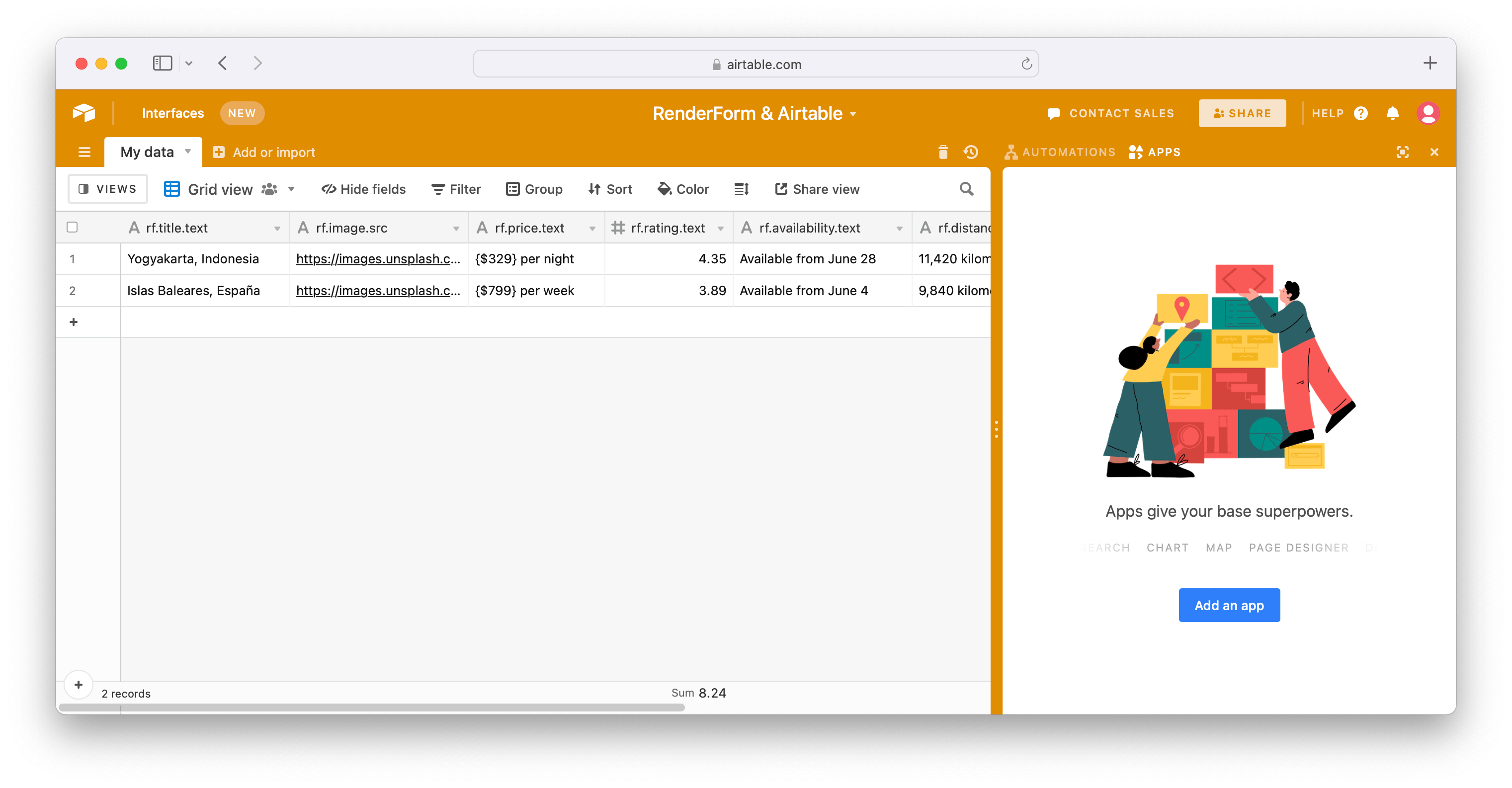Open base revision history clock icon
Viewport: 1512px width, 788px height.
coord(971,153)
